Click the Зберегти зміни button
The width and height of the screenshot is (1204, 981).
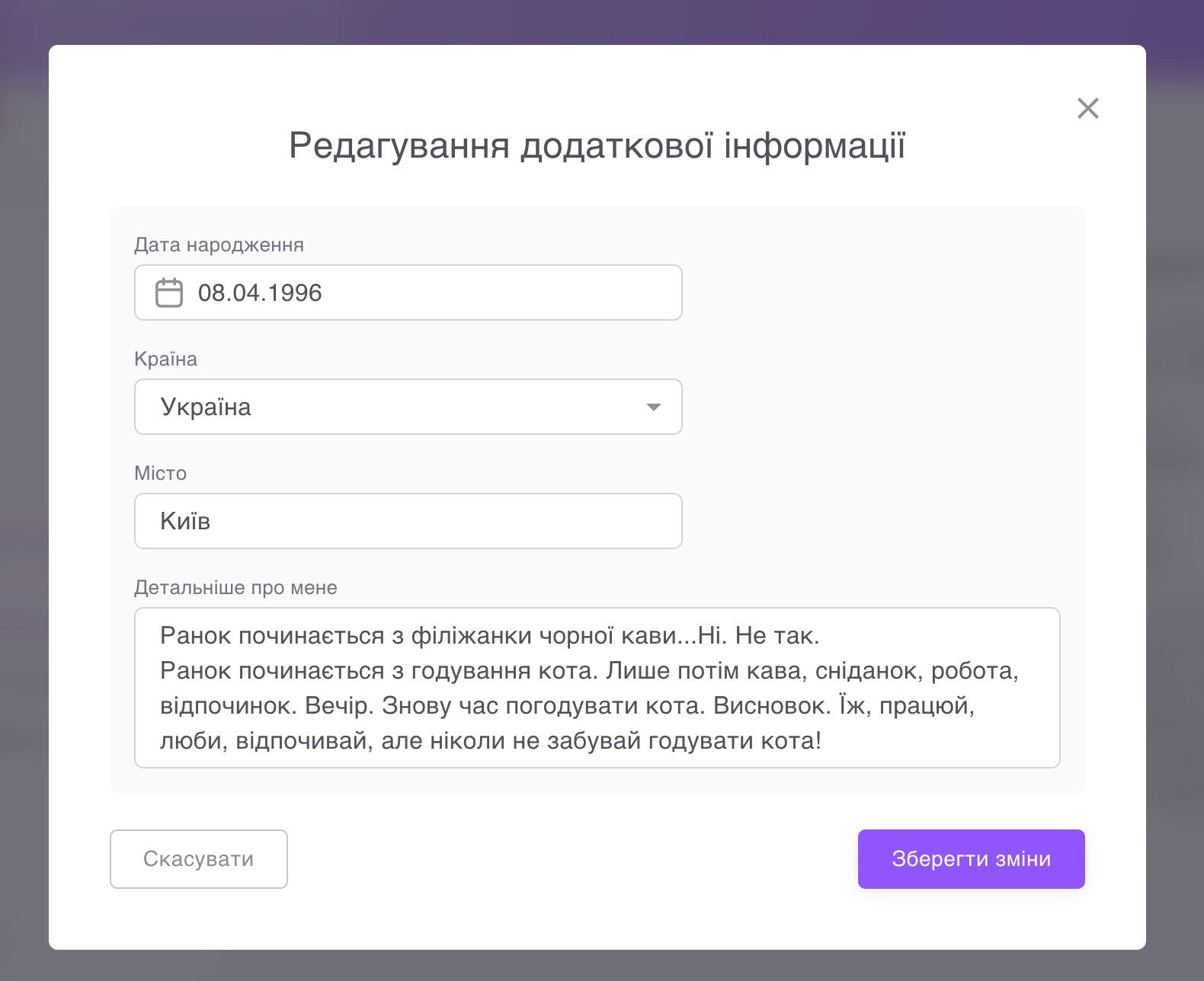click(x=971, y=859)
